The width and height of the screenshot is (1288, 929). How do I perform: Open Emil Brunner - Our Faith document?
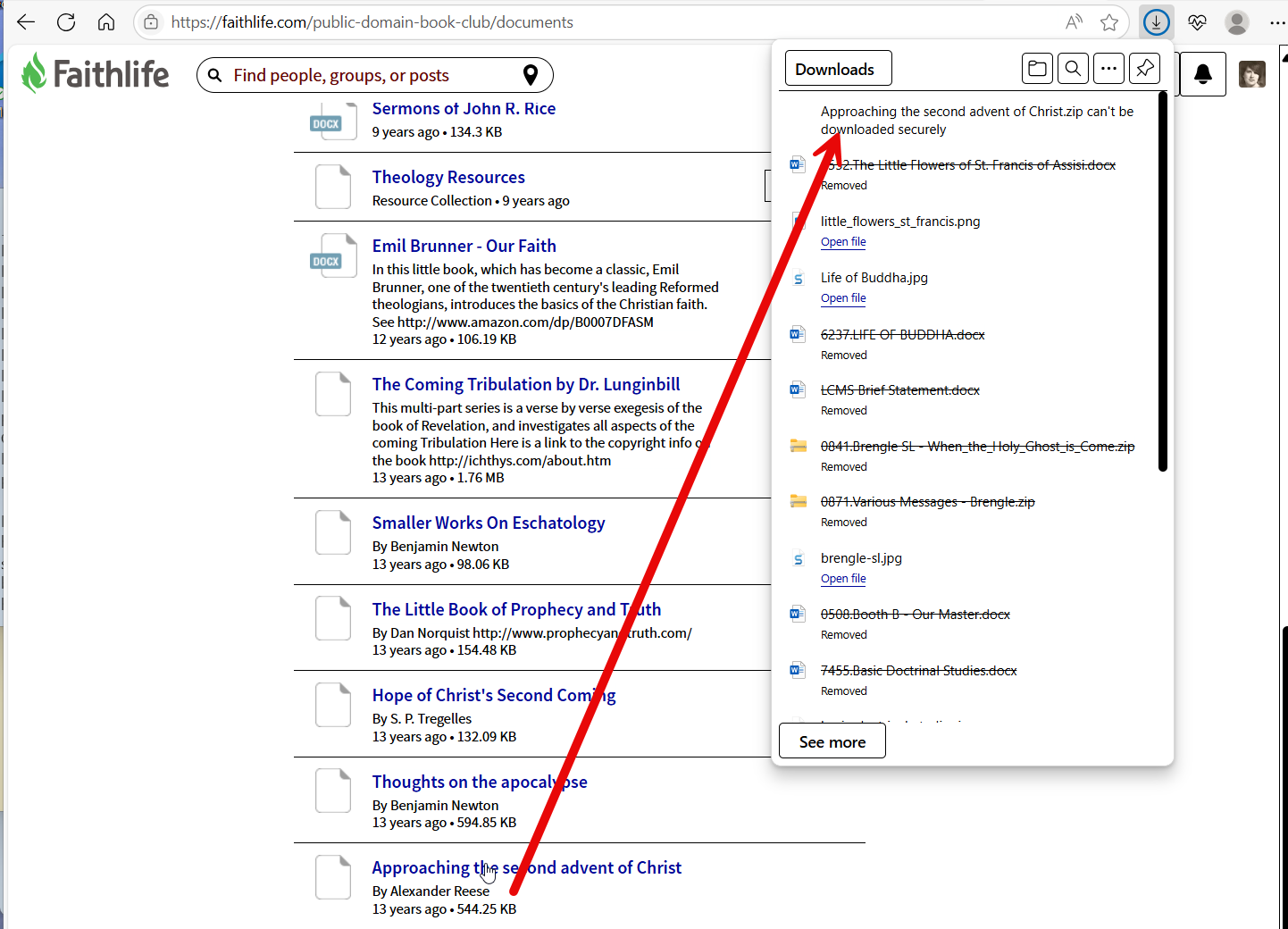tap(464, 246)
